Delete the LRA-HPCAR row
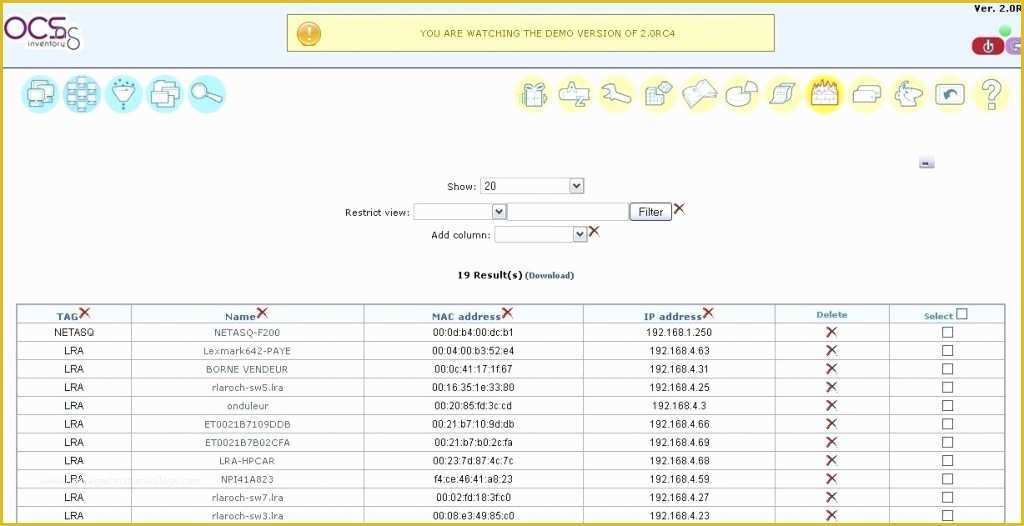 click(831, 460)
